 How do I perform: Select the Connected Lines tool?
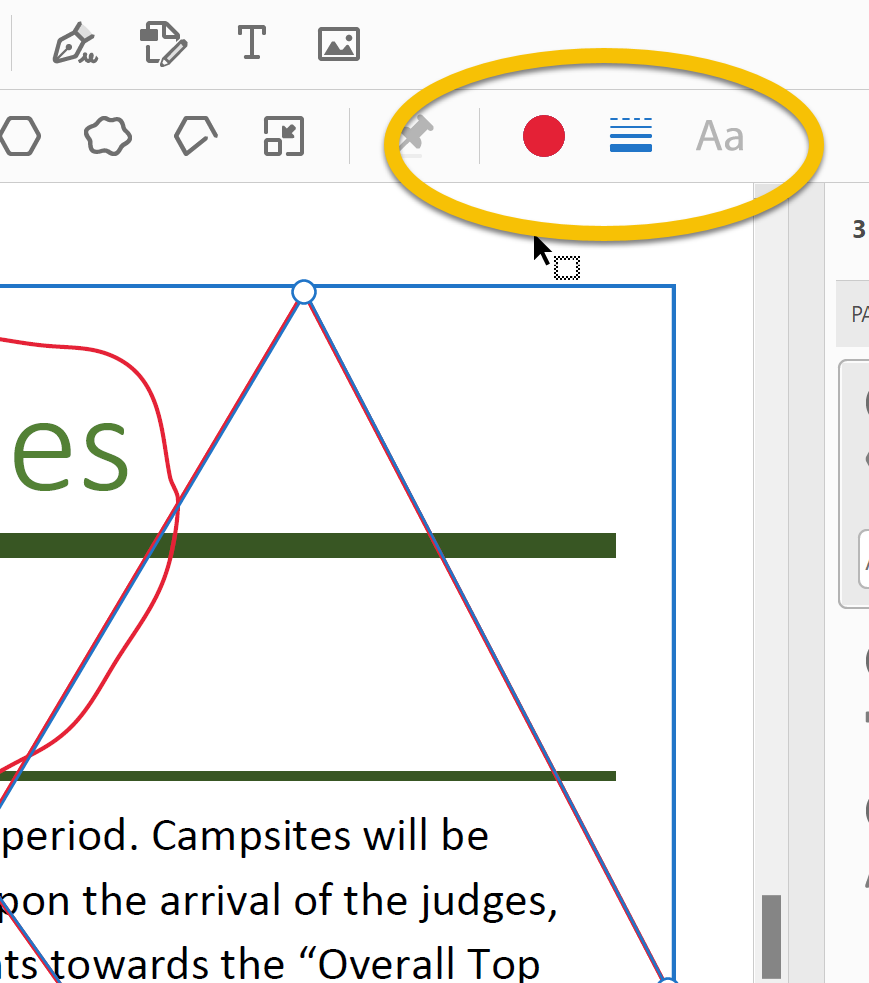[x=193, y=137]
